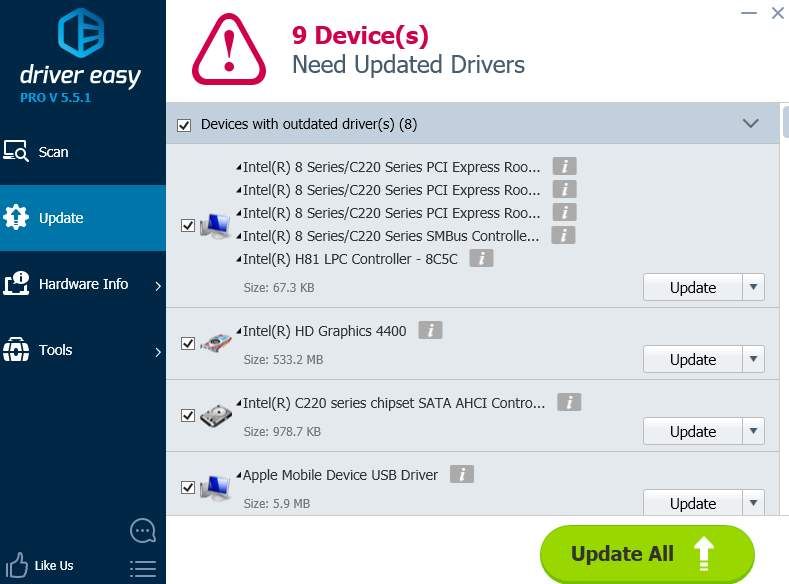The height and width of the screenshot is (584, 789).
Task: Click the Like Us thumbs-up icon
Action: tap(17, 565)
